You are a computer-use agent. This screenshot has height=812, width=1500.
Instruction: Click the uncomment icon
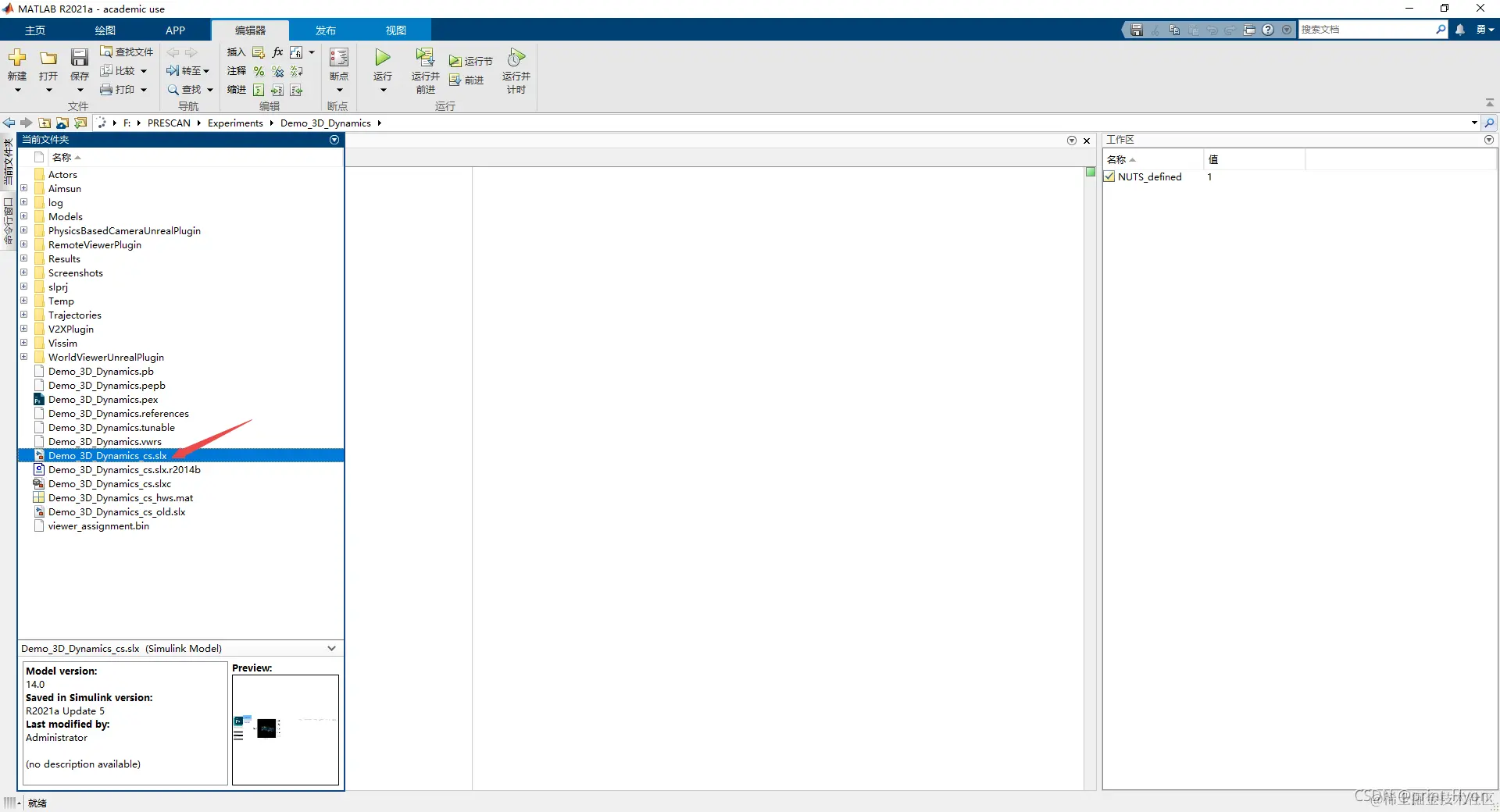(277, 71)
